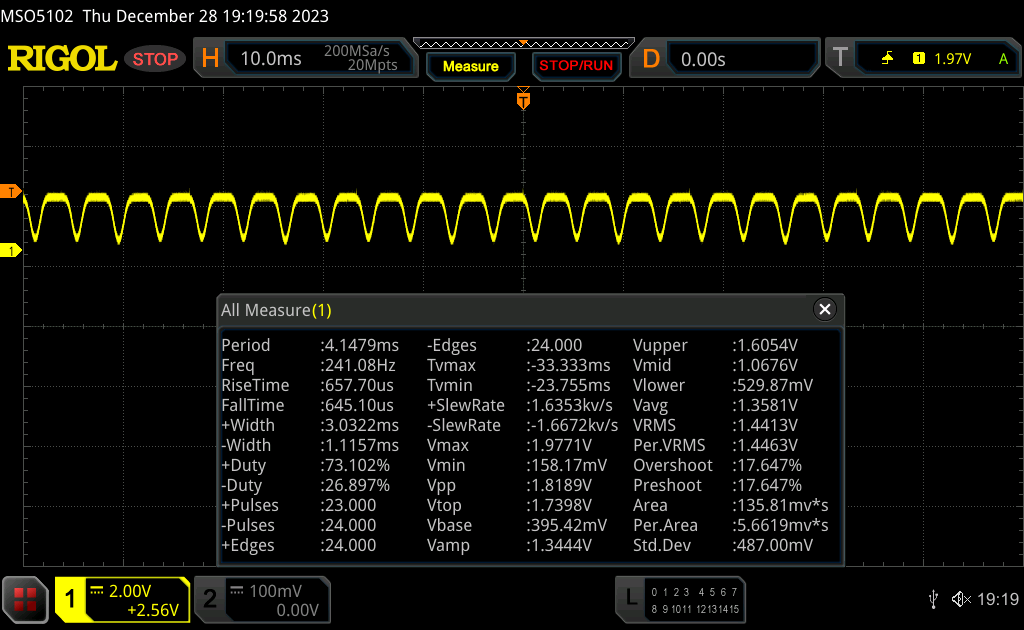The width and height of the screenshot is (1024, 630).
Task: Click the RIGOL logo
Action: click(62, 59)
